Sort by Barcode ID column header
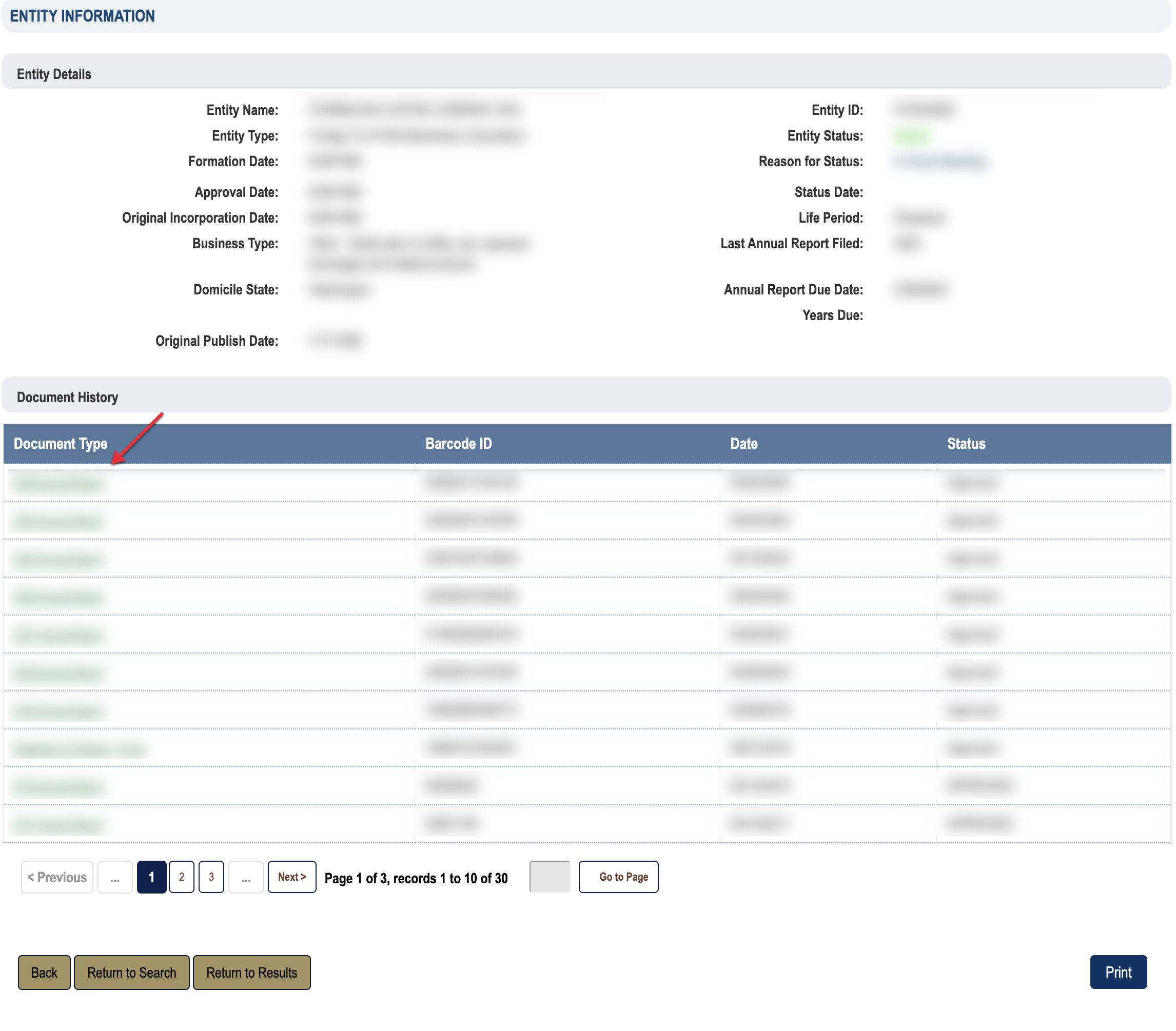1176x1031 pixels. tap(458, 443)
